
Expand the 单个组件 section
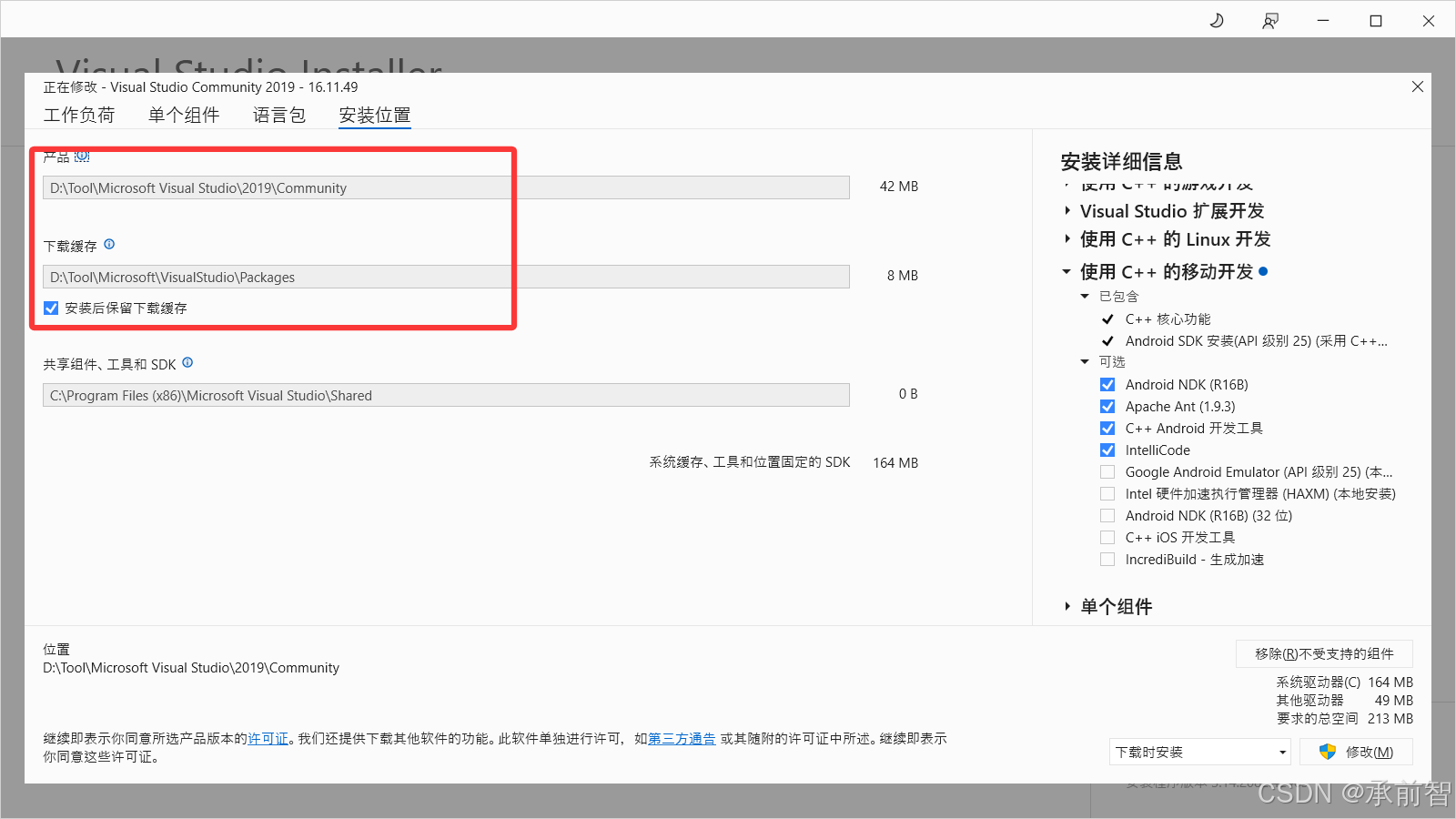point(1067,606)
